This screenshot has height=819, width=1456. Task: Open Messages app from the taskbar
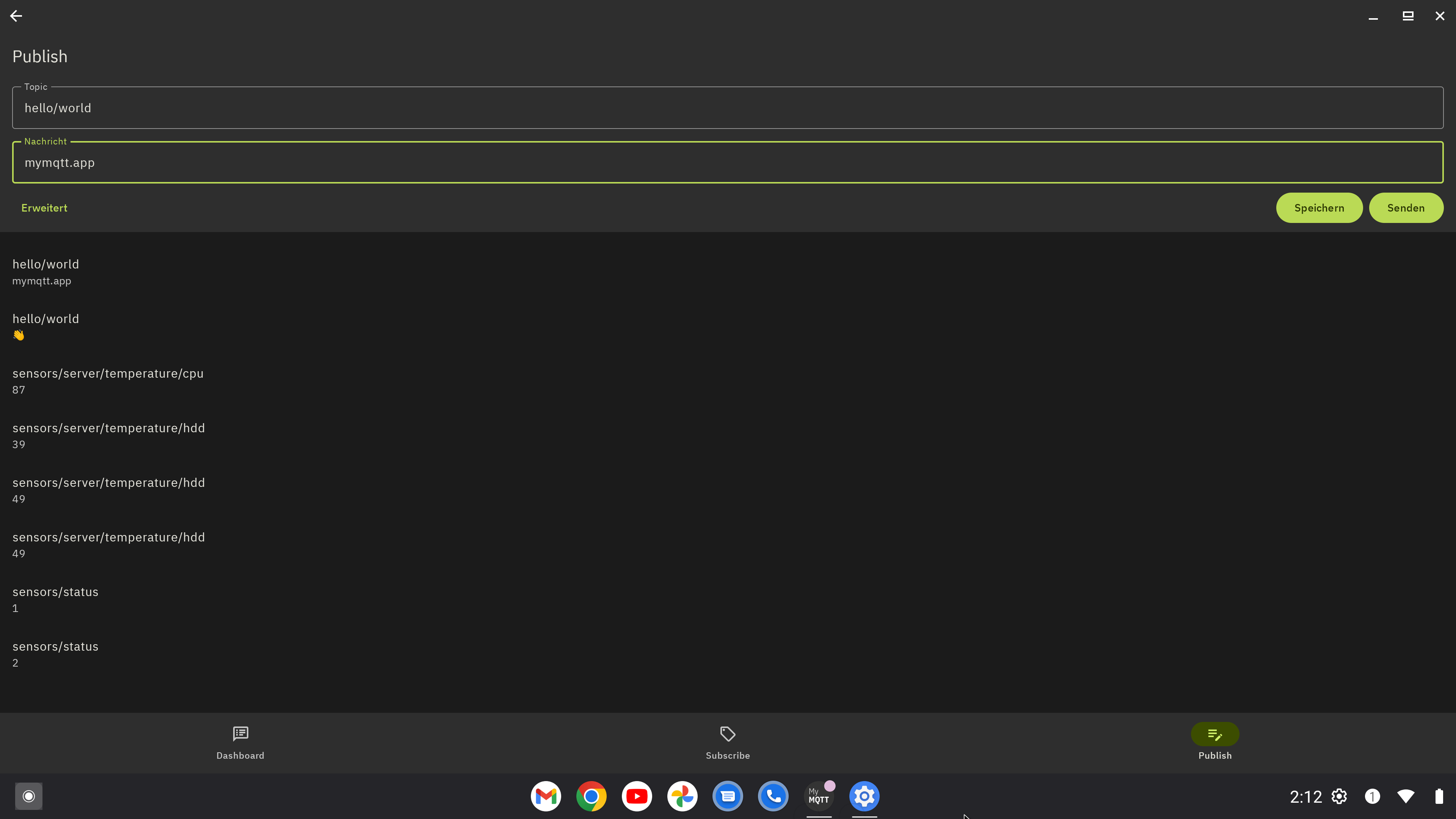pos(728,796)
